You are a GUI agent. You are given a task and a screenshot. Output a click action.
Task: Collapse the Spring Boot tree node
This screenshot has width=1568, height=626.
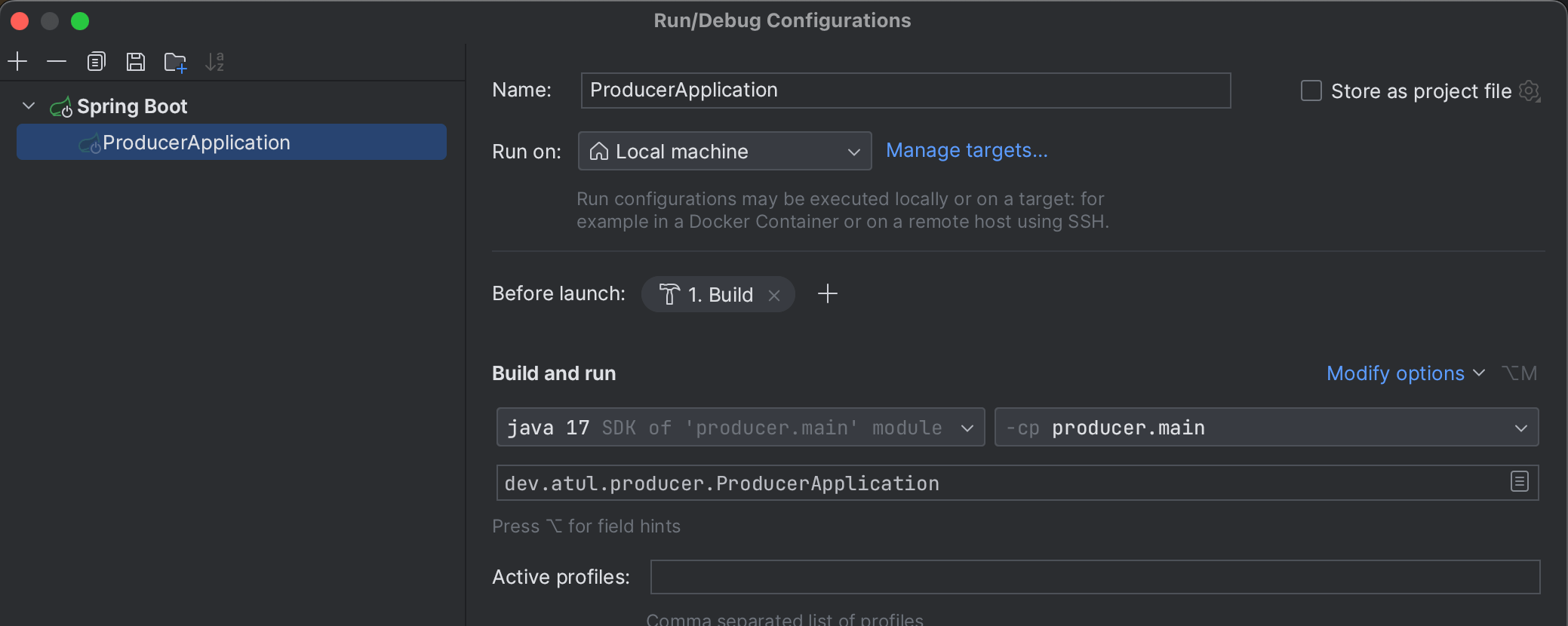tap(29, 106)
